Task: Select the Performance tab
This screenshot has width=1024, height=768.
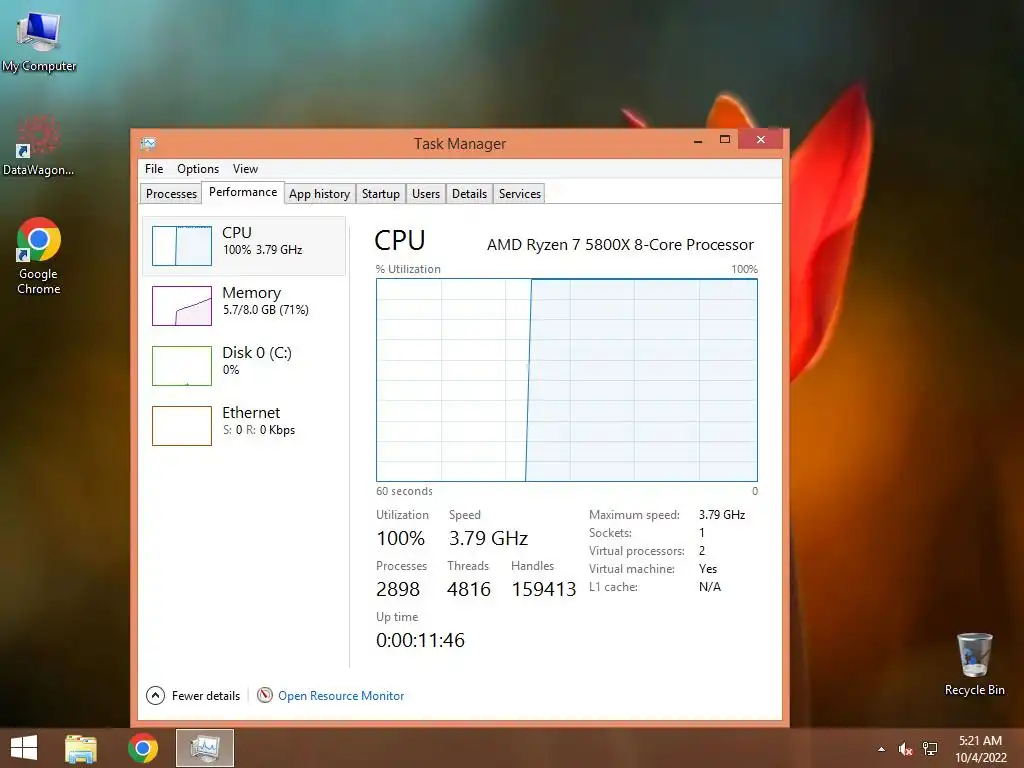Action: 243,192
